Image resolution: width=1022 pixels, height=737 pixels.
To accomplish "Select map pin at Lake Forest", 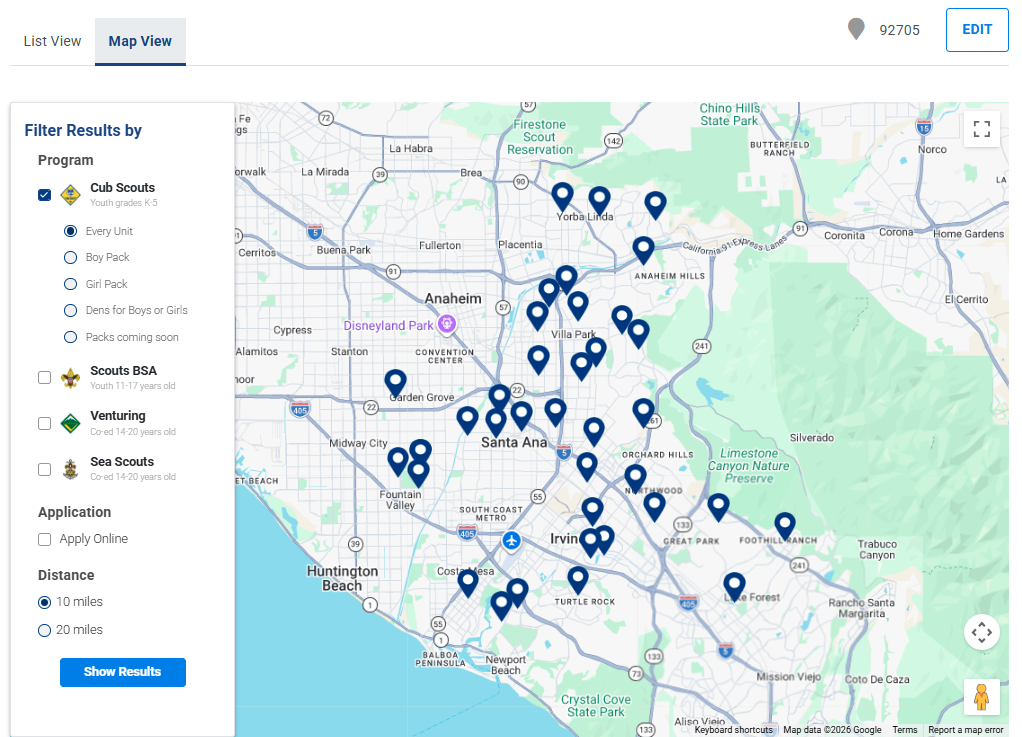I will coord(735,585).
